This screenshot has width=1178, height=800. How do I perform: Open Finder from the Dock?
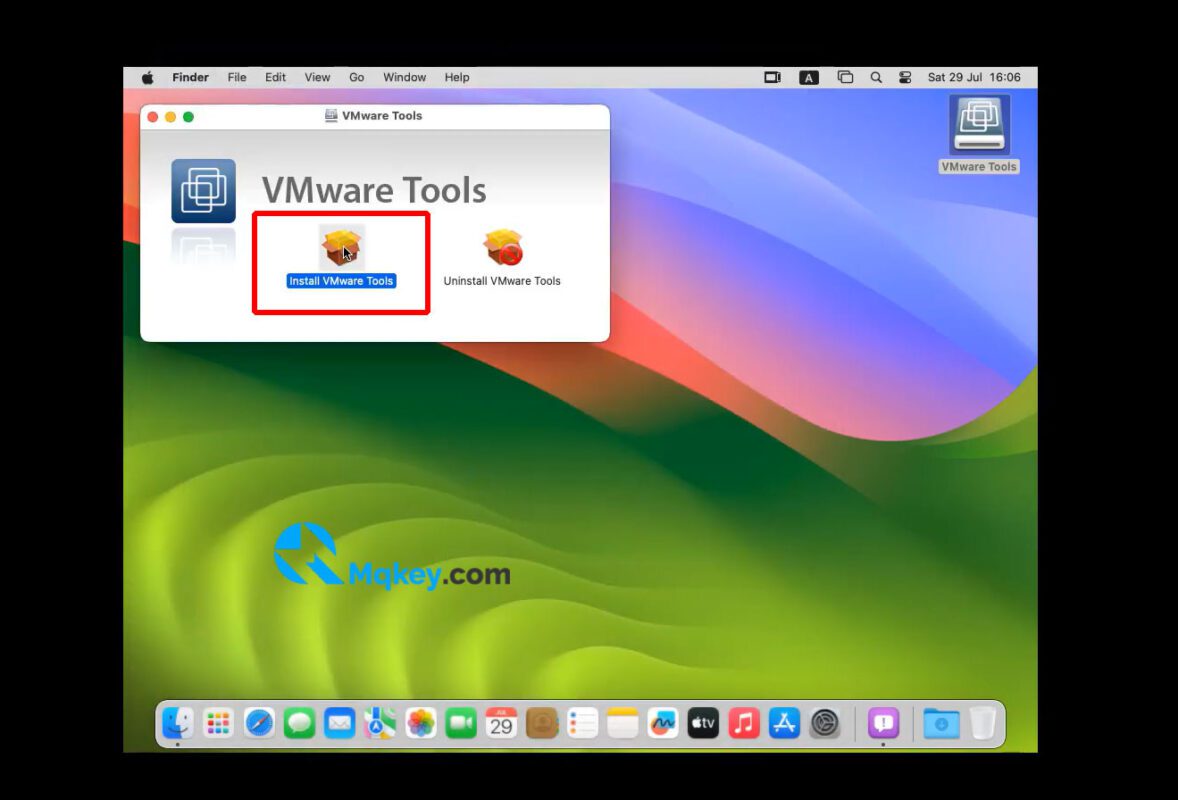178,723
